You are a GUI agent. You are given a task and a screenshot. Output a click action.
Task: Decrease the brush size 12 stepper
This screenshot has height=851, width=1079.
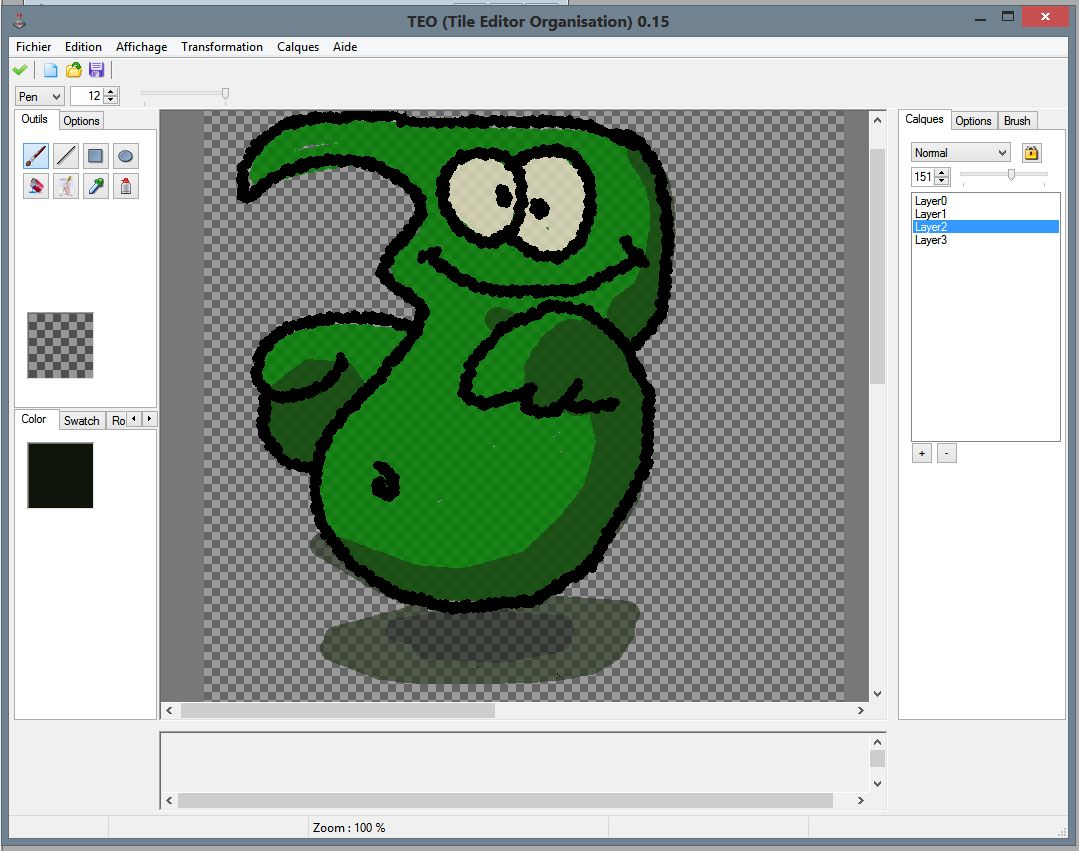[x=111, y=100]
